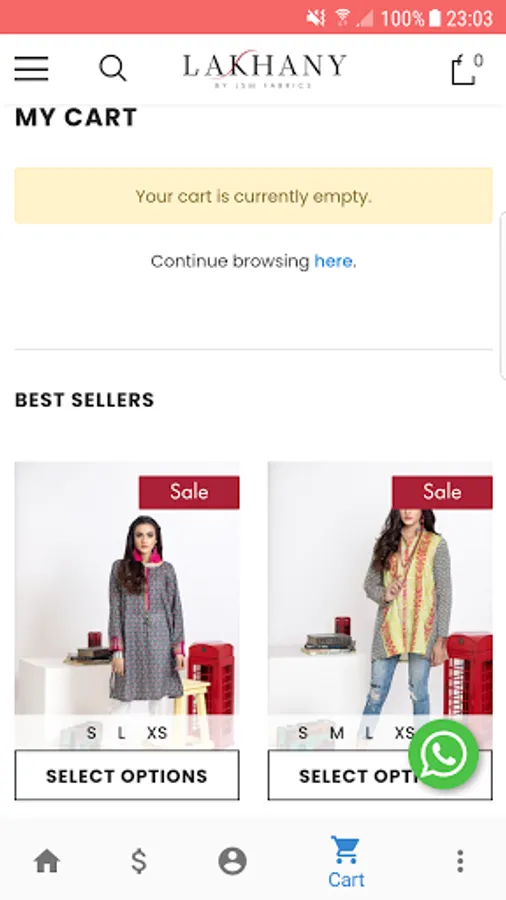506x900 pixels.
Task: Choose size L on the grey kurta
Action: click(122, 733)
